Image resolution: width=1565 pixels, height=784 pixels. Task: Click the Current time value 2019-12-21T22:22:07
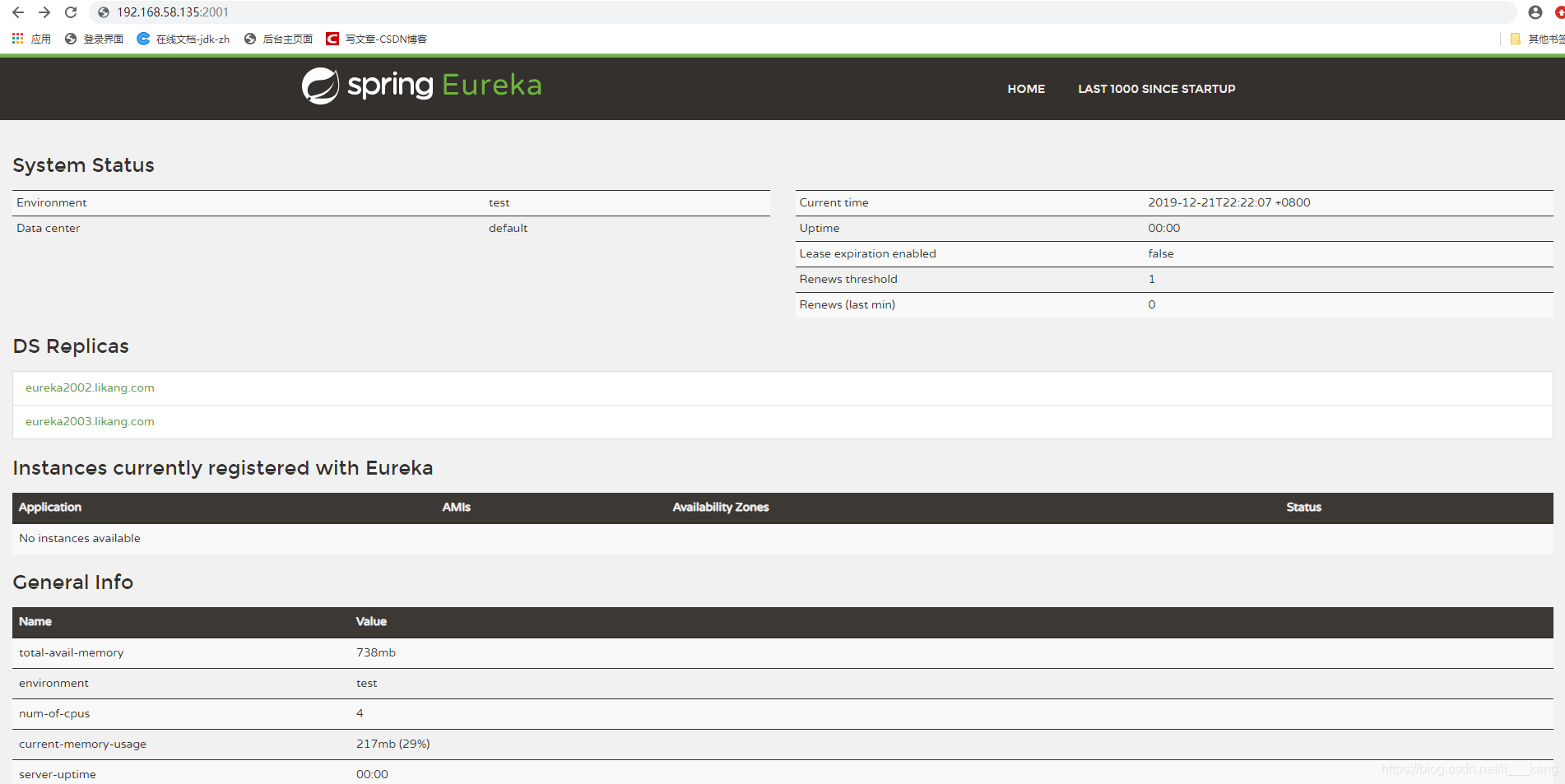(x=1228, y=202)
